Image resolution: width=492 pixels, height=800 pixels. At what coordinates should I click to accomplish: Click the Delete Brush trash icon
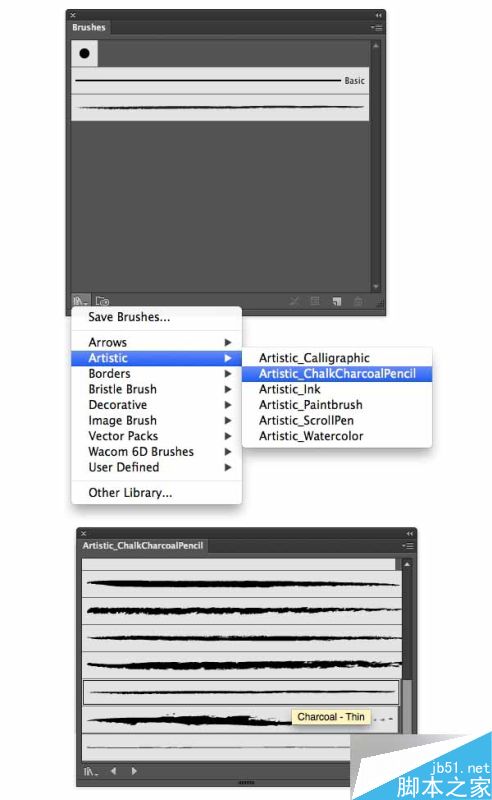click(358, 302)
